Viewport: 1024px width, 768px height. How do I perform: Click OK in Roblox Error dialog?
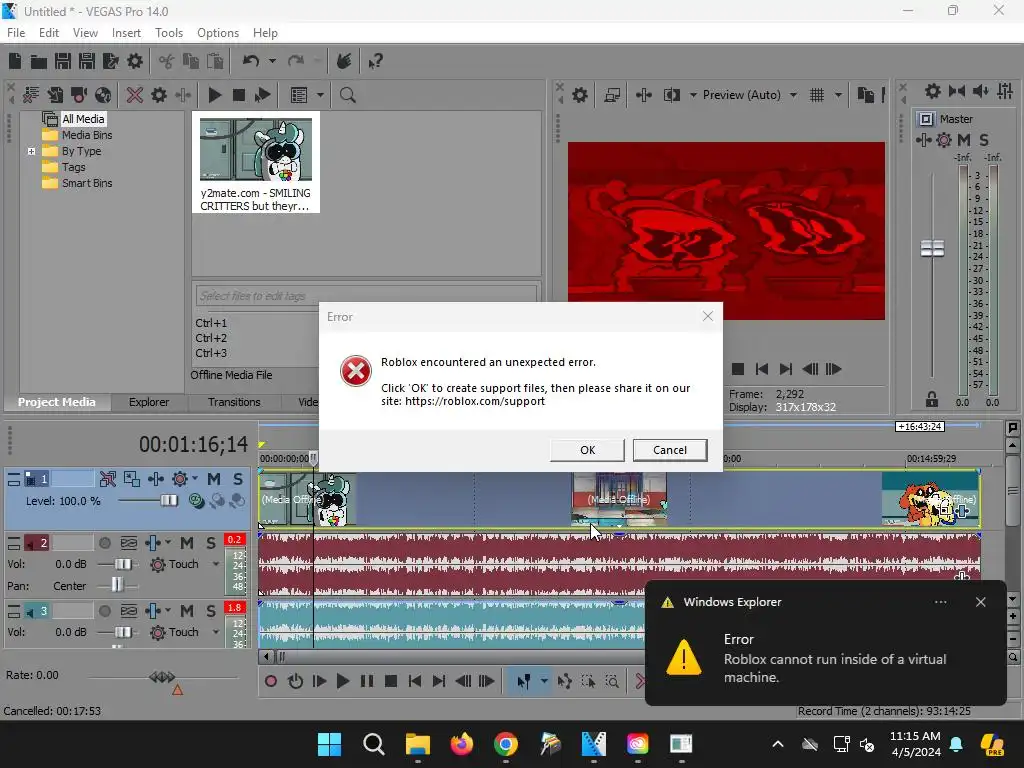pyautogui.click(x=587, y=450)
